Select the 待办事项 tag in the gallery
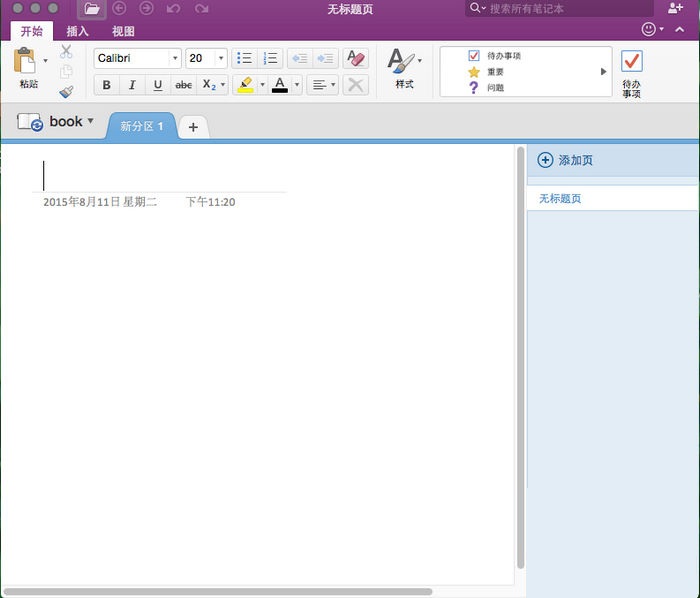This screenshot has width=700, height=598. point(495,56)
